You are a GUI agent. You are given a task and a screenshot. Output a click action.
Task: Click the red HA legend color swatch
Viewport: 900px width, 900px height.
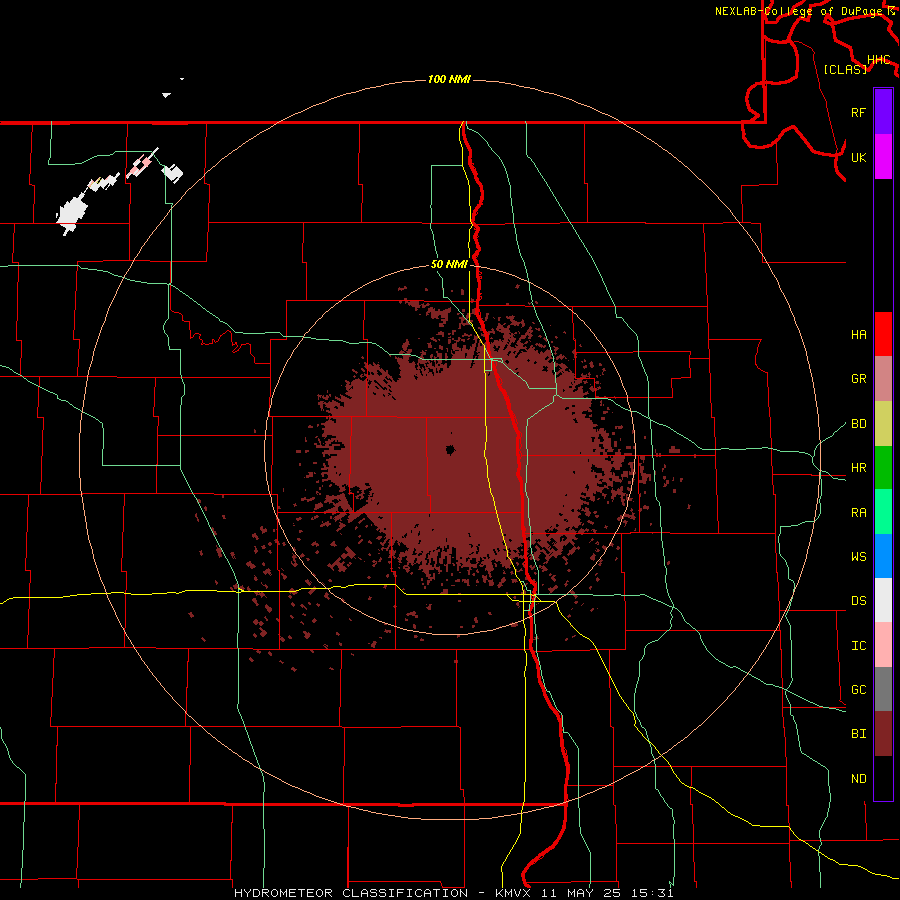click(883, 334)
